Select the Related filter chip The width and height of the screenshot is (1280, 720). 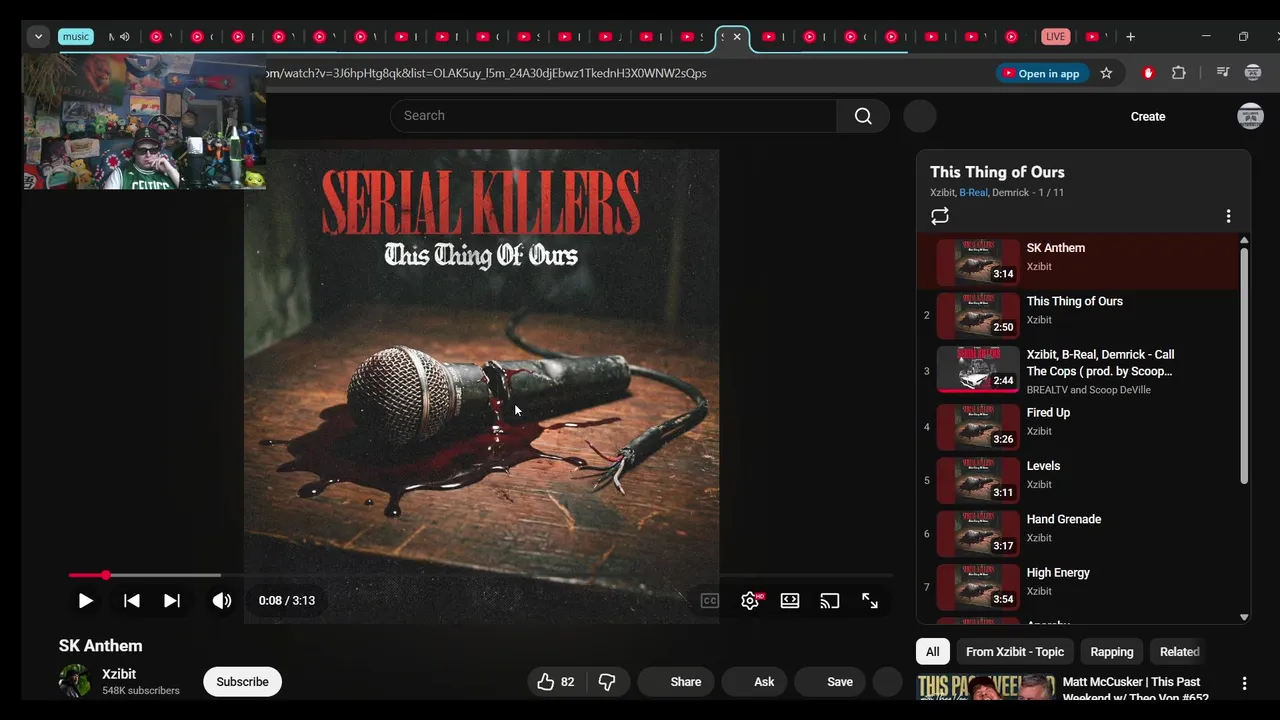(x=1180, y=652)
